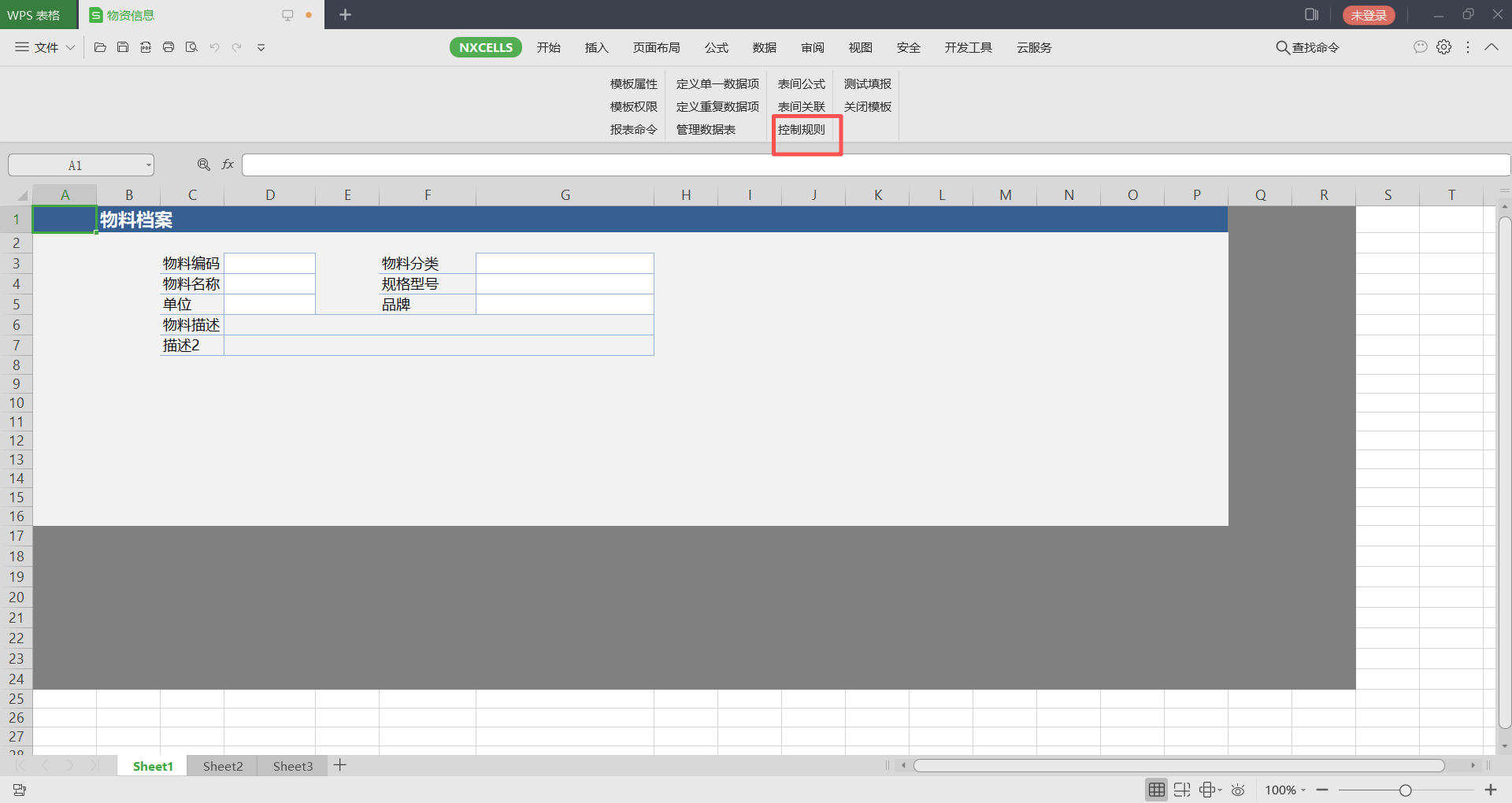Select normal grid view in status bar
The height and width of the screenshot is (803, 1512).
pos(1156,790)
